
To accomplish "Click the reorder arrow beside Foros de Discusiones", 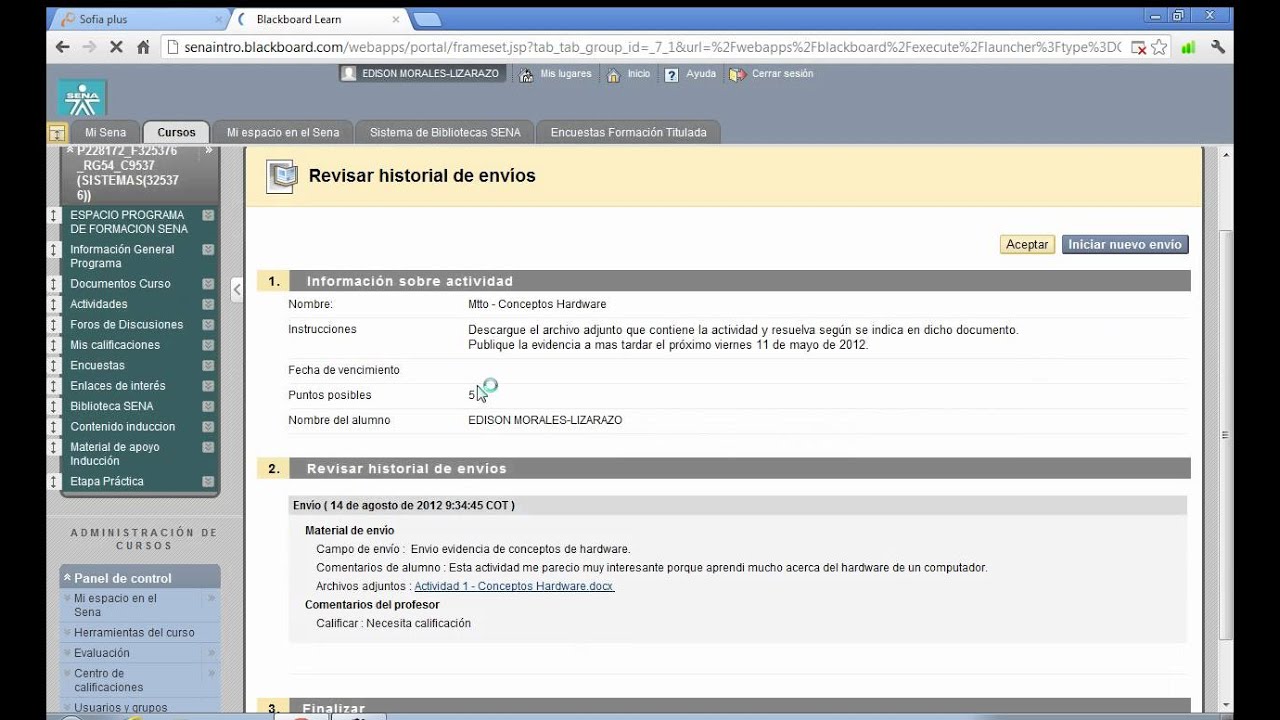I will coord(54,325).
